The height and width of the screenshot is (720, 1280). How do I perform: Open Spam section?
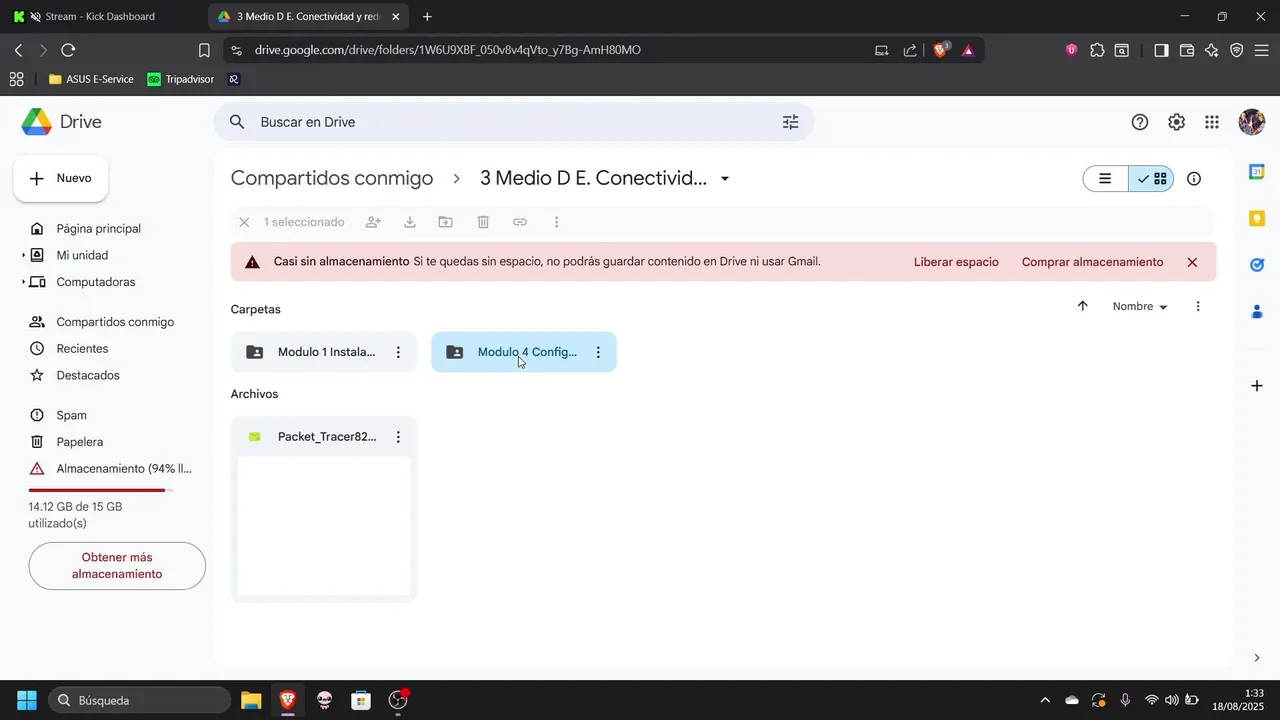click(x=71, y=415)
